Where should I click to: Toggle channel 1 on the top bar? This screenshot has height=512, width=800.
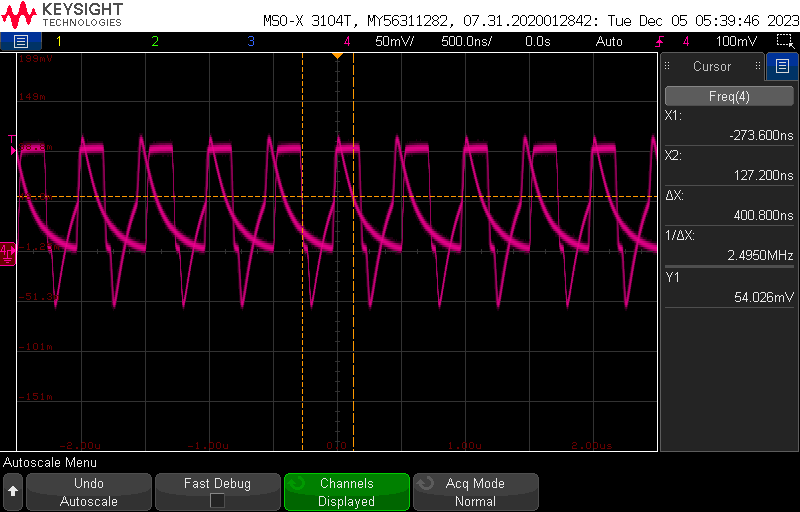click(58, 41)
